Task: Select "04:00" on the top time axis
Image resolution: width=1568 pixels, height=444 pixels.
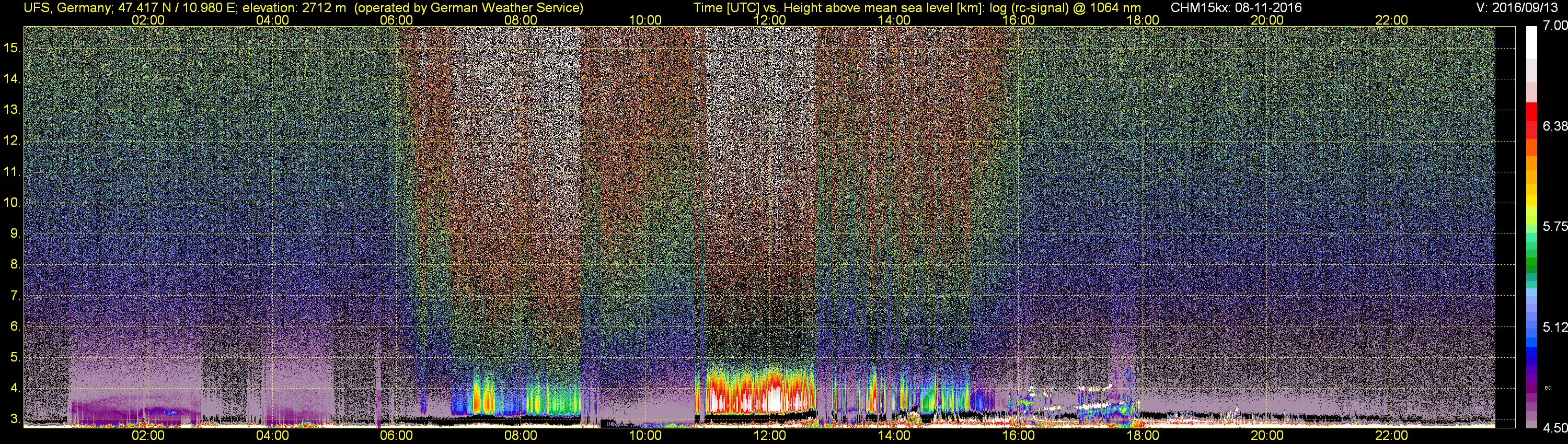Action: tap(272, 19)
